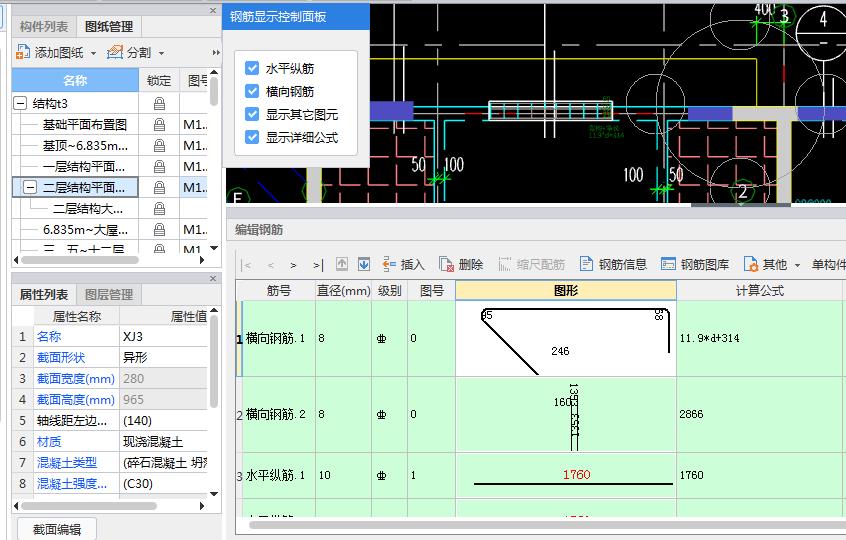The width and height of the screenshot is (846, 540).
Task: Select 二层结构大 sub-item in tree
Action: click(x=88, y=209)
